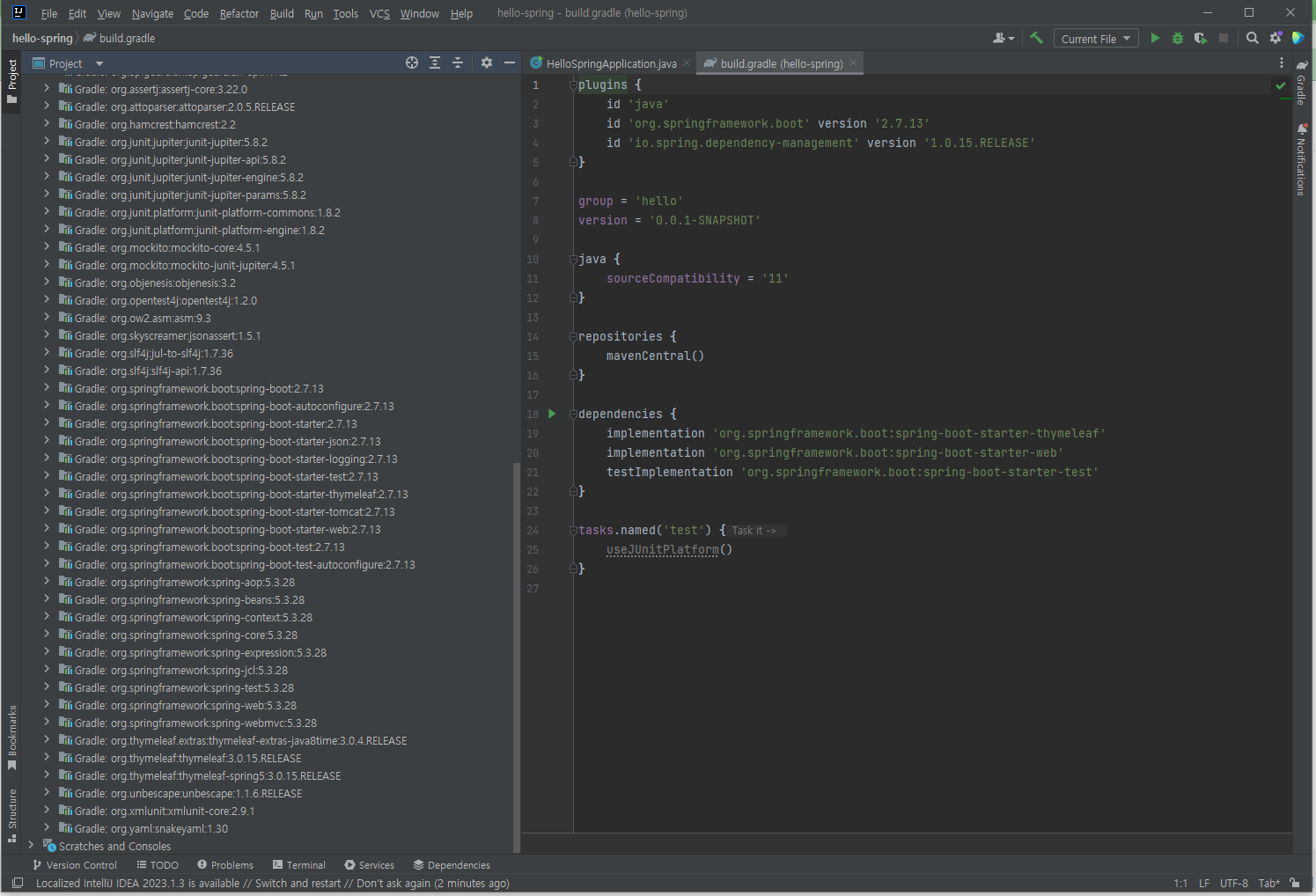Start debugging with the bug icon
The width and height of the screenshot is (1316, 896).
(1178, 38)
